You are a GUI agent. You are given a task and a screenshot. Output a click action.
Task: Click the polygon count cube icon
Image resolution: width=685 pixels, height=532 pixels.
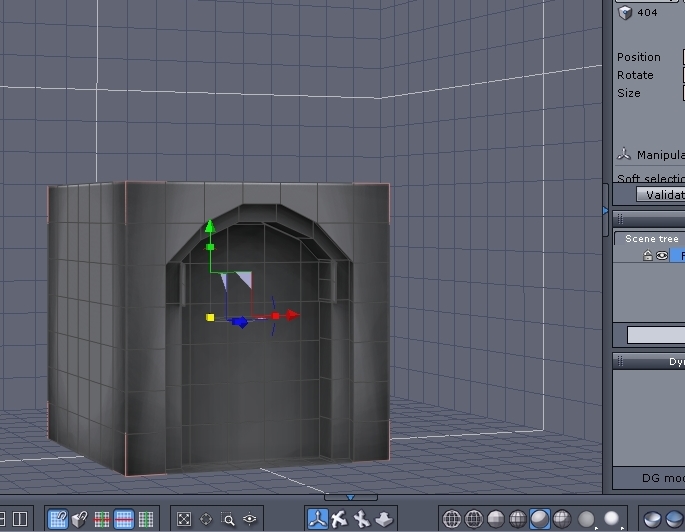click(x=625, y=13)
